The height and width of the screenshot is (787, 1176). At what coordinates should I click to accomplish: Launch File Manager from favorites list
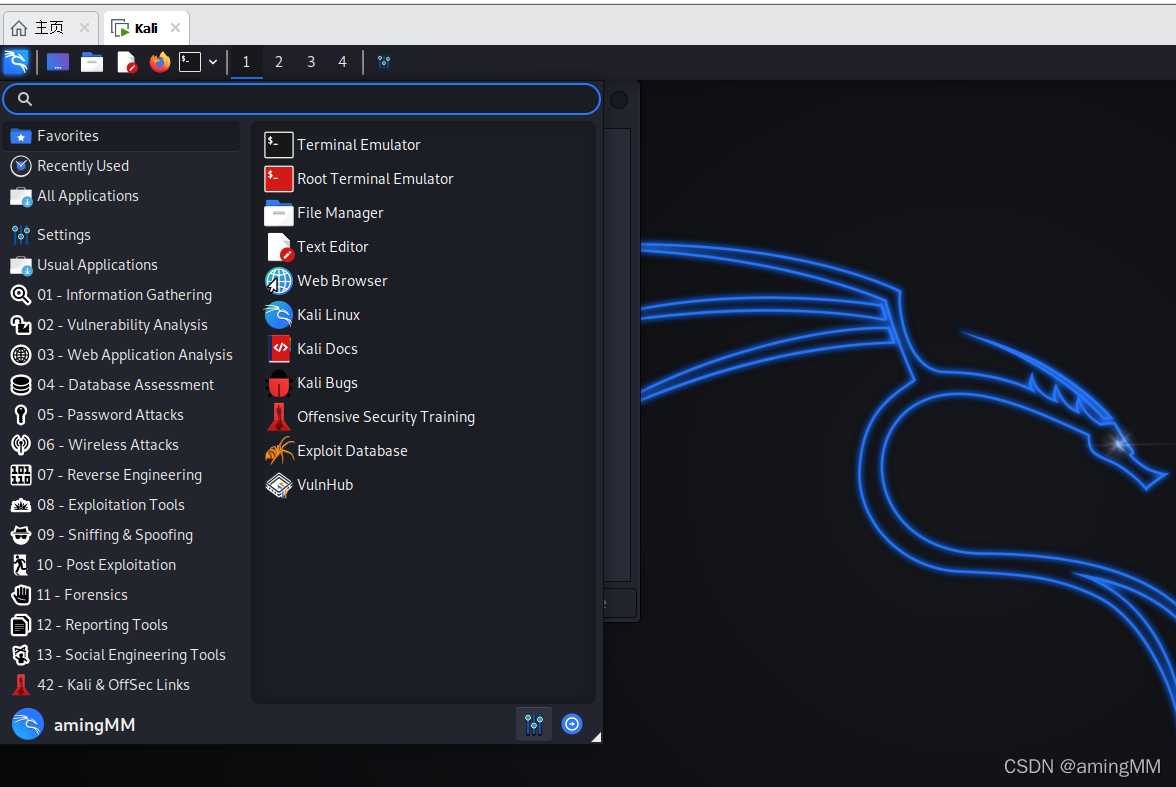point(424,213)
